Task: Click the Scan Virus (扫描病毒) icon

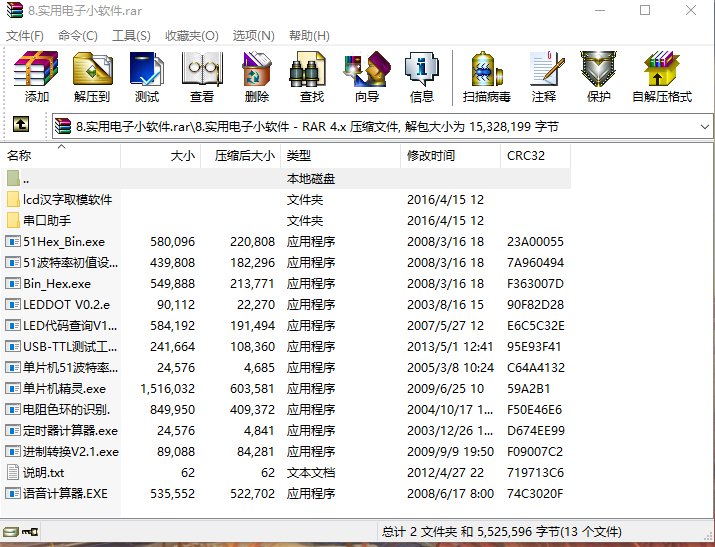Action: (487, 69)
